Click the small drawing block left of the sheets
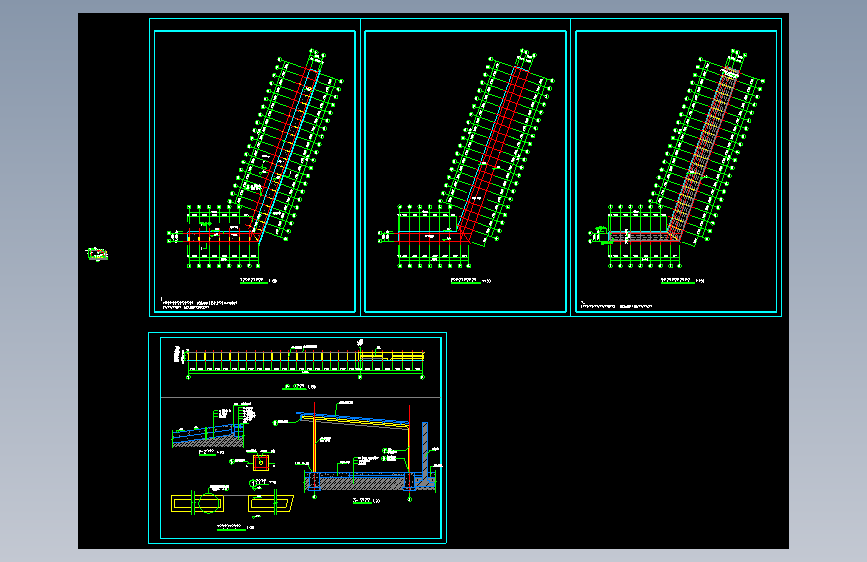The image size is (867, 562). coord(97,254)
